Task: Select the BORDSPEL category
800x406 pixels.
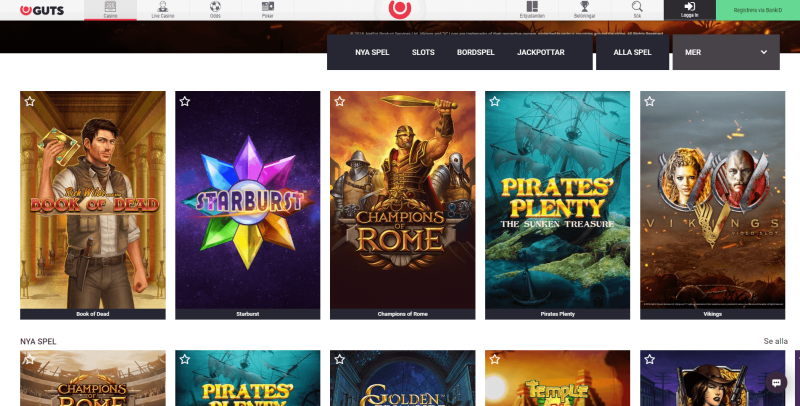Action: click(475, 52)
